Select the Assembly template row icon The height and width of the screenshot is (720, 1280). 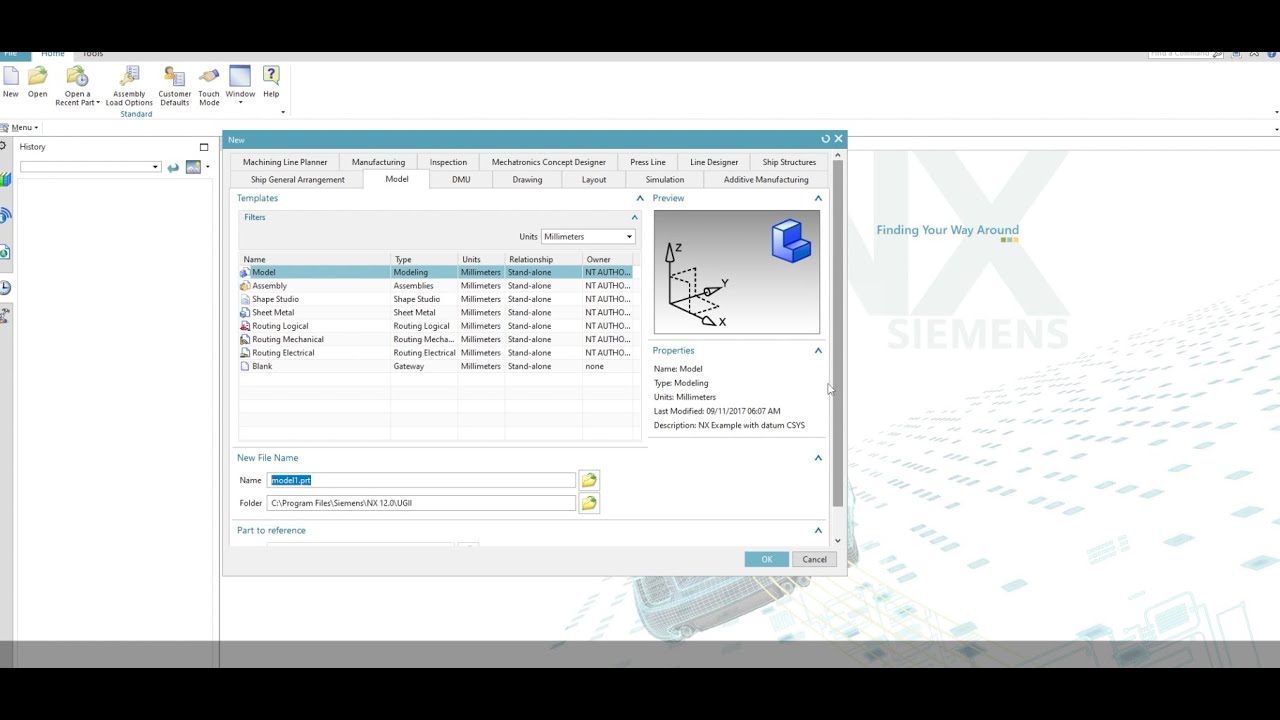click(x=245, y=286)
